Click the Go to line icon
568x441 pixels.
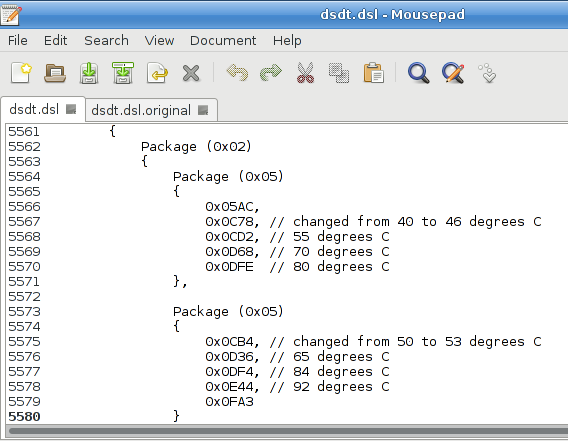(x=487, y=73)
